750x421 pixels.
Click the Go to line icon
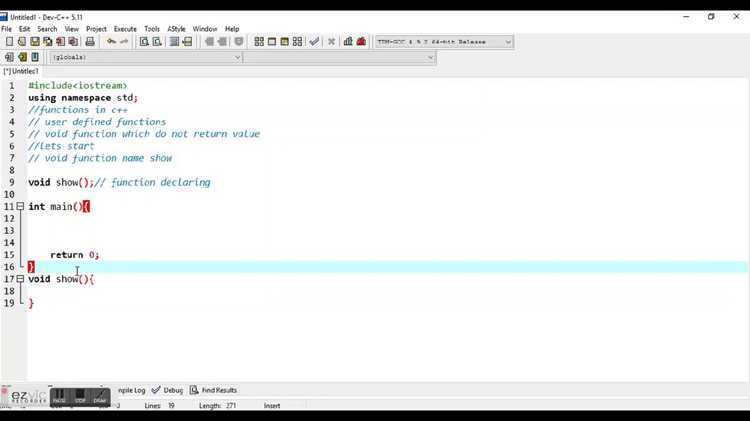click(188, 42)
